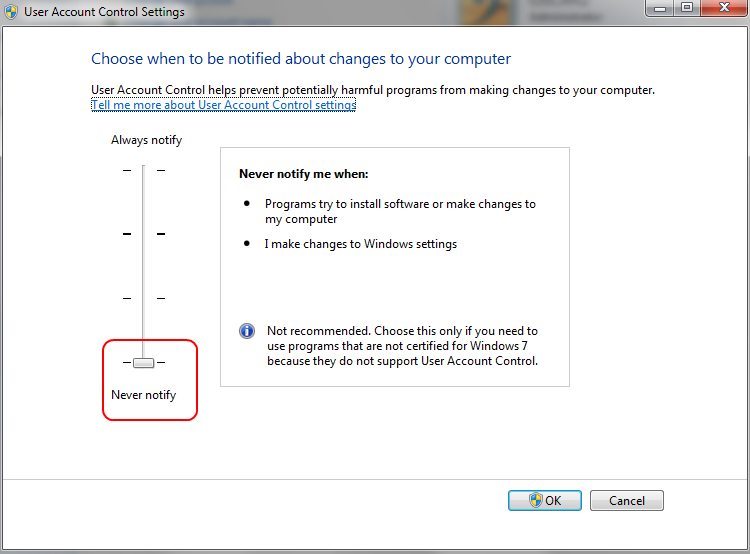The width and height of the screenshot is (750, 554).
Task: Click the blue info icon beside Not recommended
Action: 246,331
